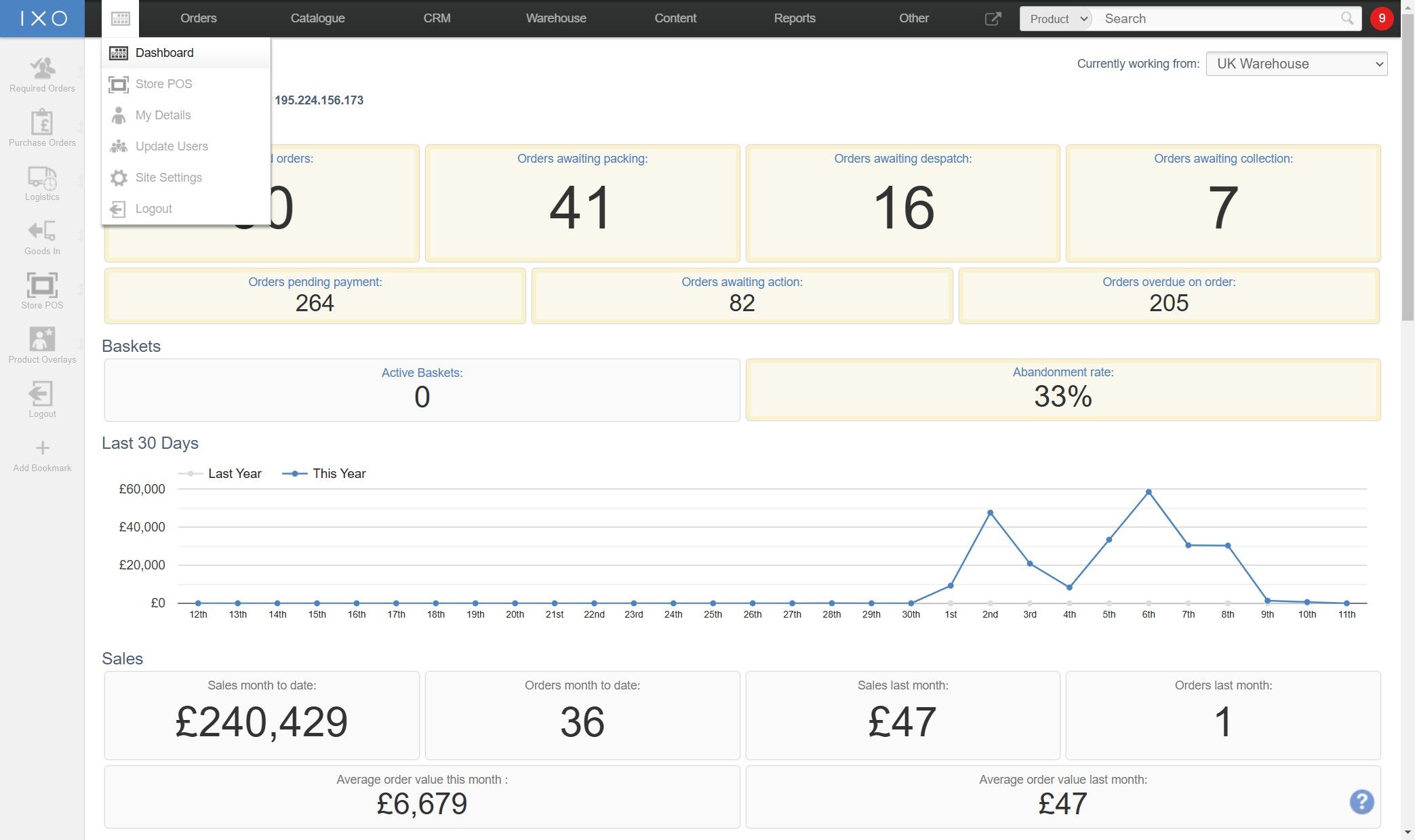1415x840 pixels.
Task: Click into the Search input field
Action: pos(1217,18)
